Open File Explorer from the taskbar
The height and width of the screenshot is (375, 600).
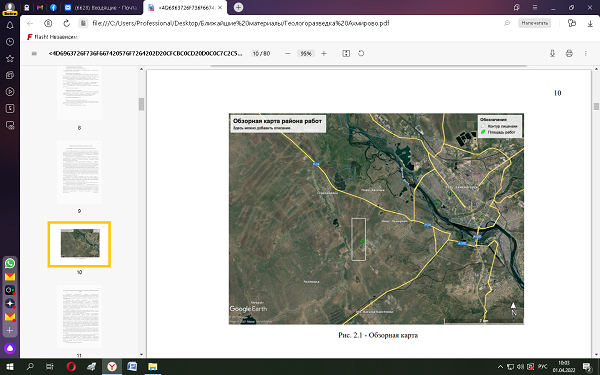tap(152, 367)
